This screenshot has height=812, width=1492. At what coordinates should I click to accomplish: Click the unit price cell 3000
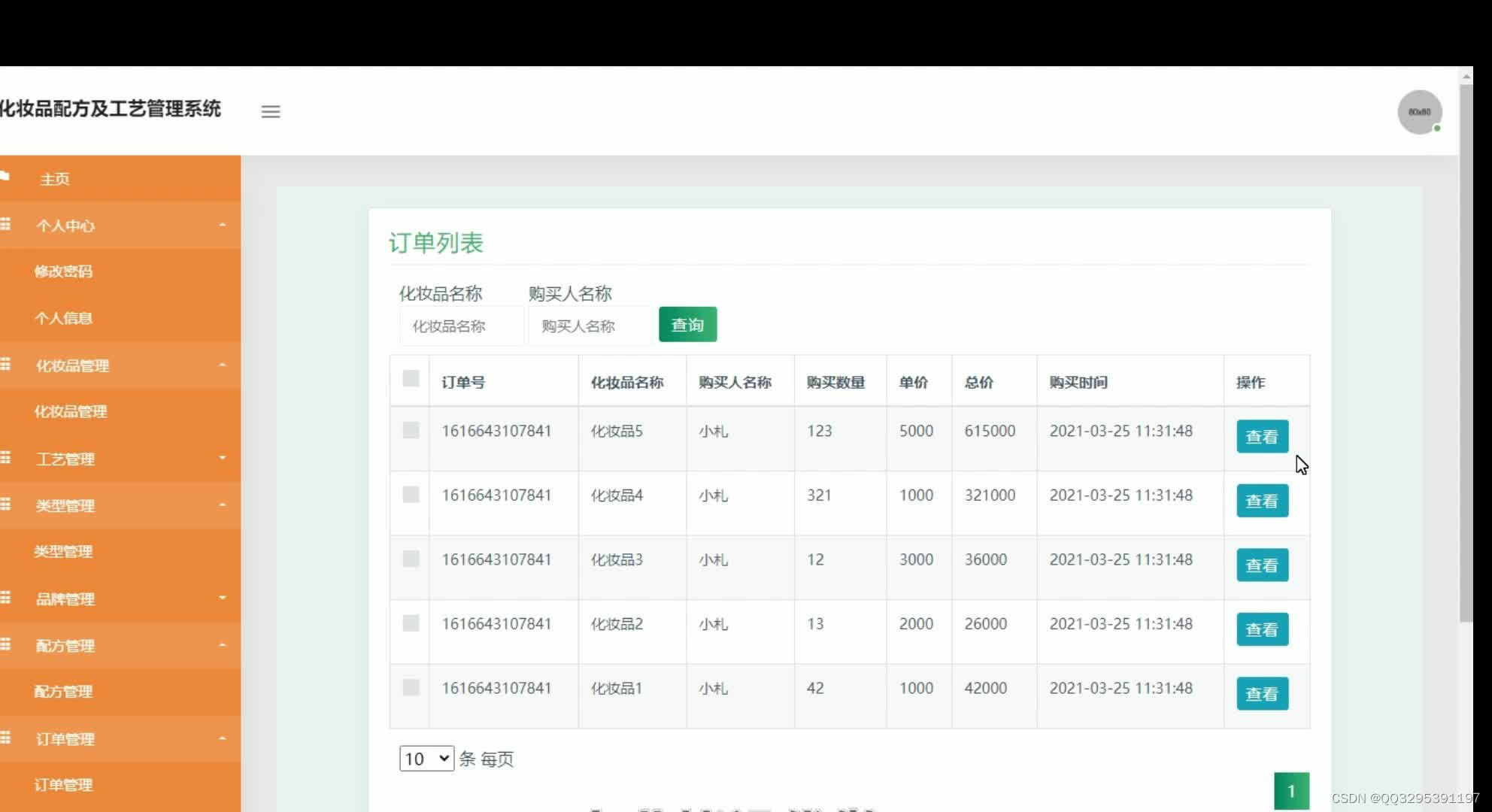pyautogui.click(x=916, y=559)
